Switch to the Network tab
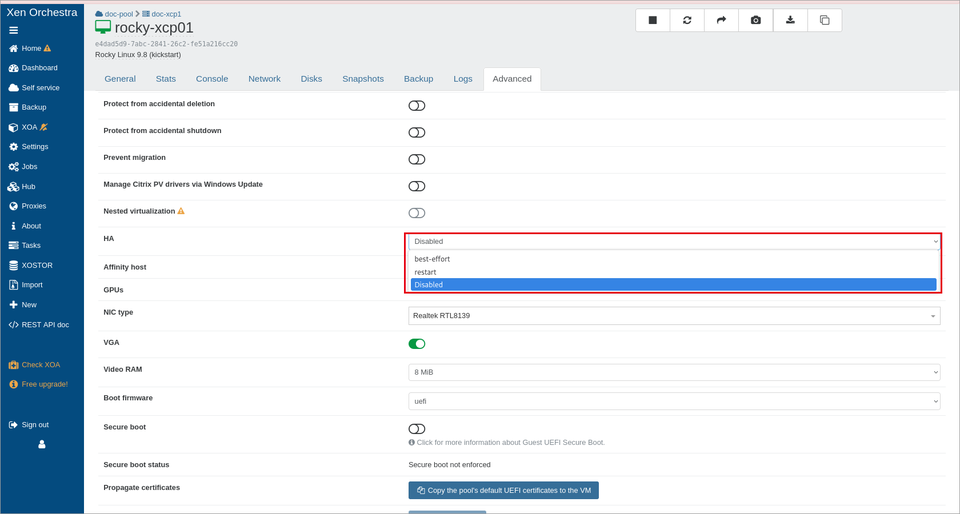Viewport: 960px width, 514px height. 264,79
